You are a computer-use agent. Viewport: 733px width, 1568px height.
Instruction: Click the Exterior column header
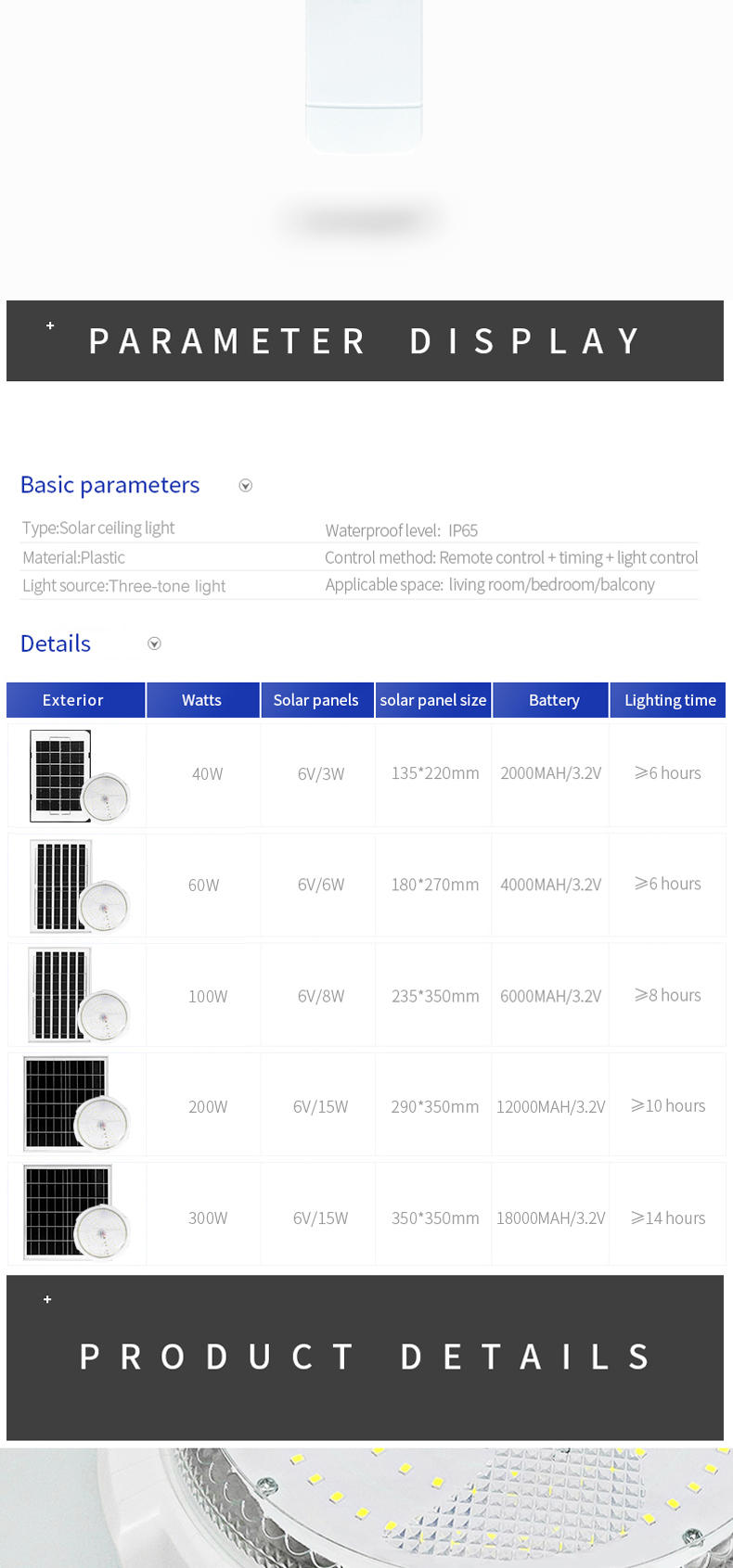pyautogui.click(x=75, y=700)
